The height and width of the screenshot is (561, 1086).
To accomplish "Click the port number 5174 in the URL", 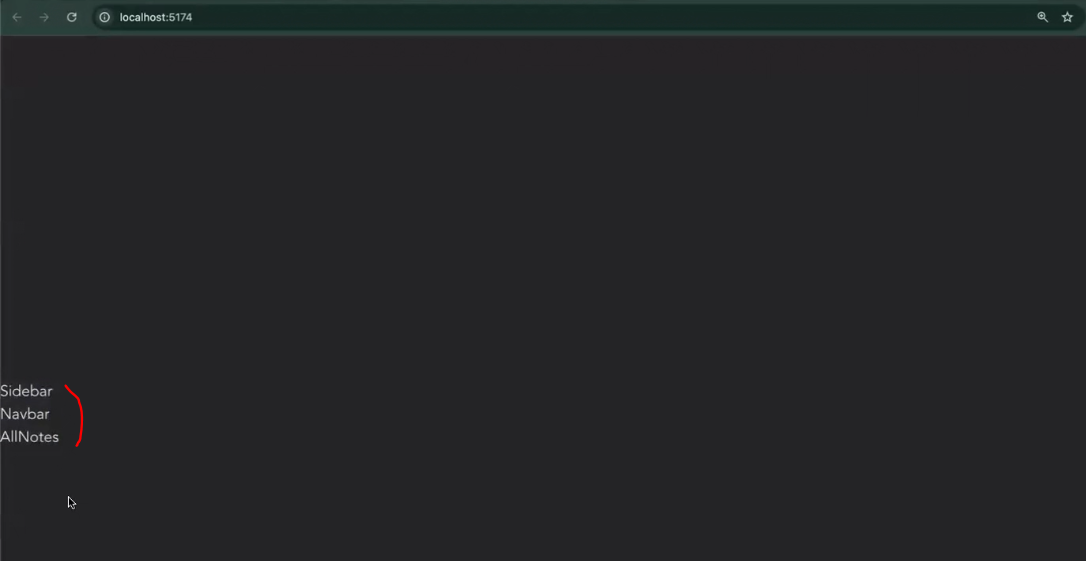I will point(180,17).
